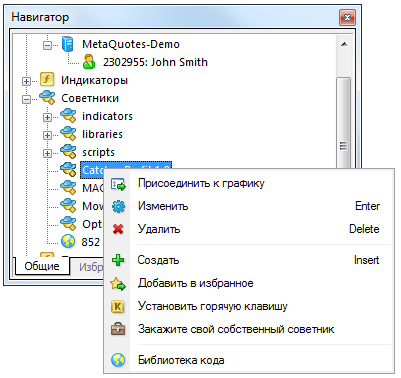The image size is (401, 378).
Task: Click the MAC advisor hat icon
Action: click(x=68, y=188)
